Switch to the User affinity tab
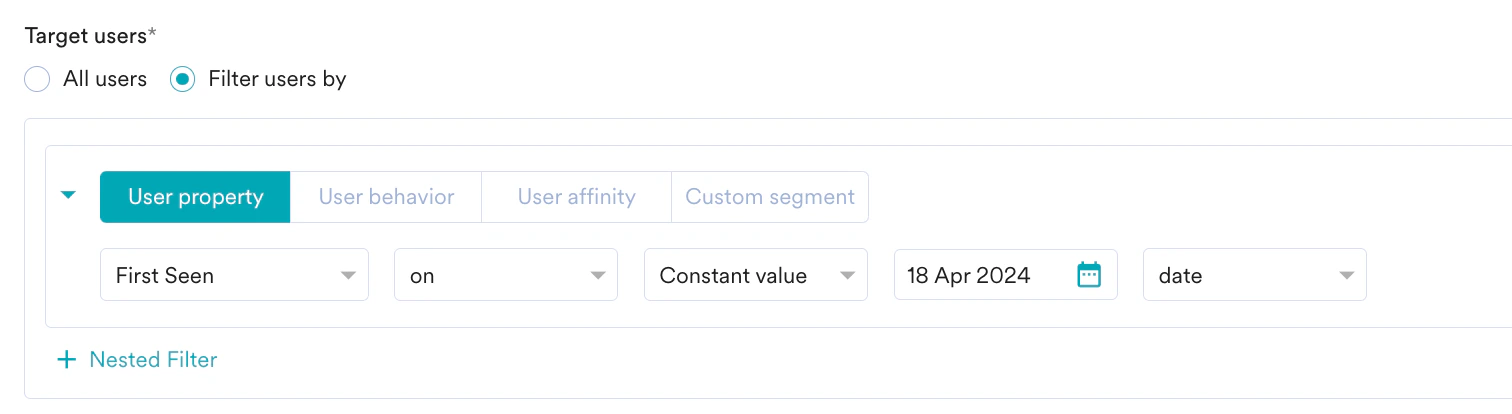 coord(576,197)
